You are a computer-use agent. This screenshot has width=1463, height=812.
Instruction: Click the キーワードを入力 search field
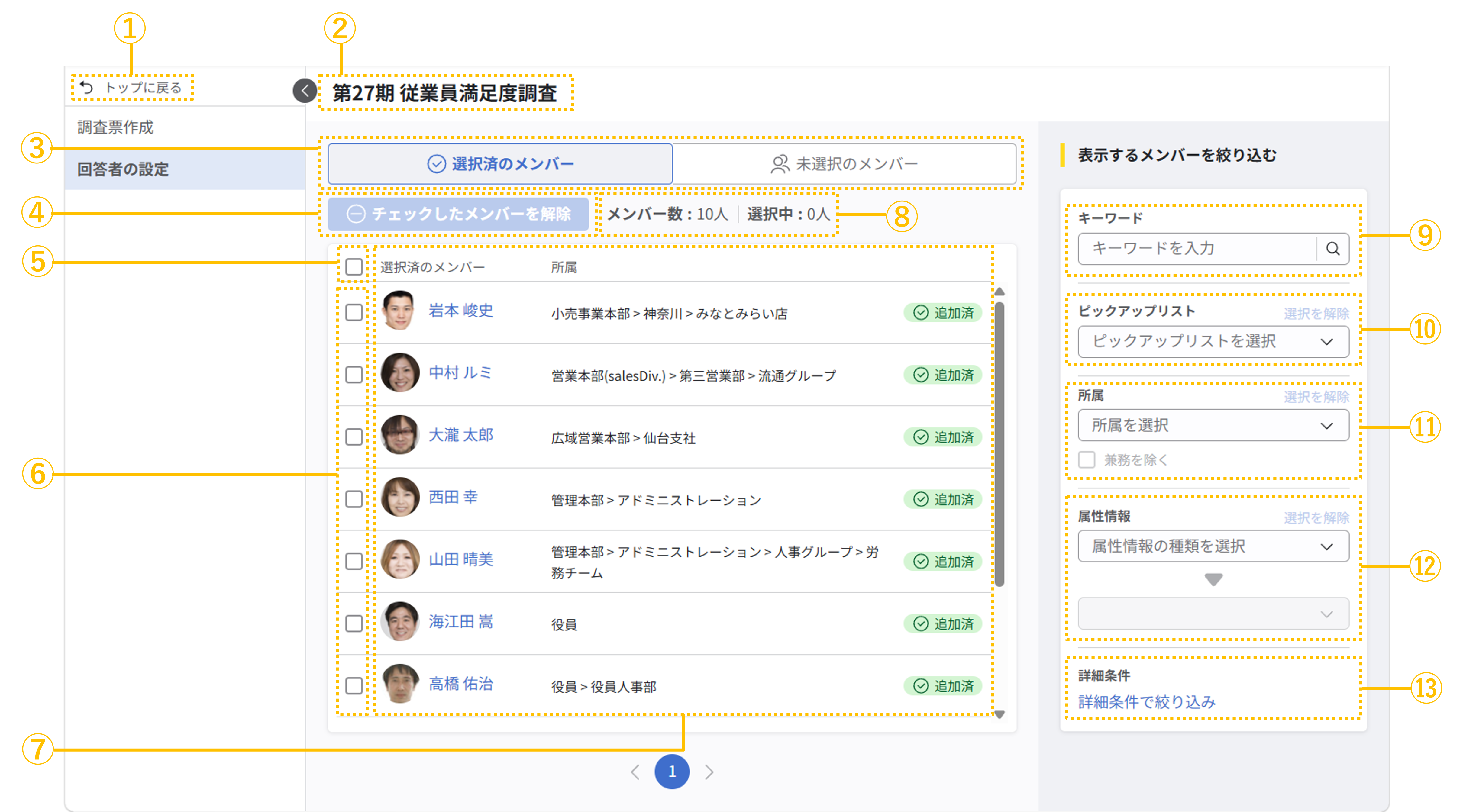pyautogui.click(x=1197, y=249)
